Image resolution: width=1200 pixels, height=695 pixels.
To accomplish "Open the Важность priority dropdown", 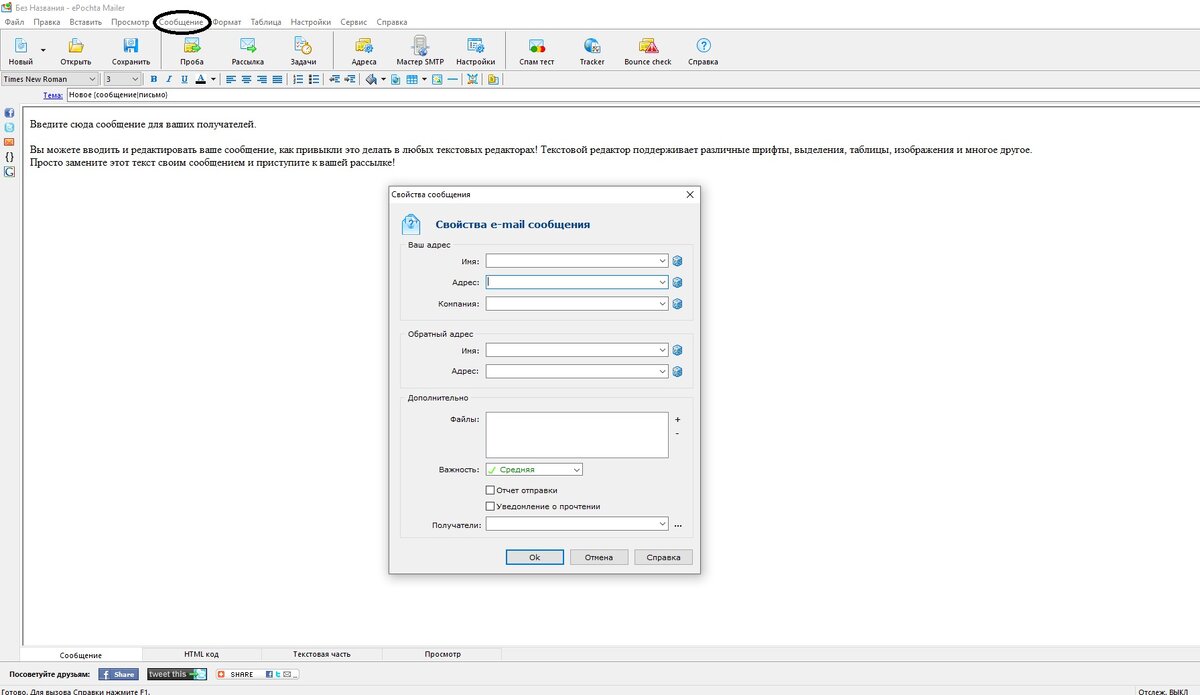I will pyautogui.click(x=577, y=469).
